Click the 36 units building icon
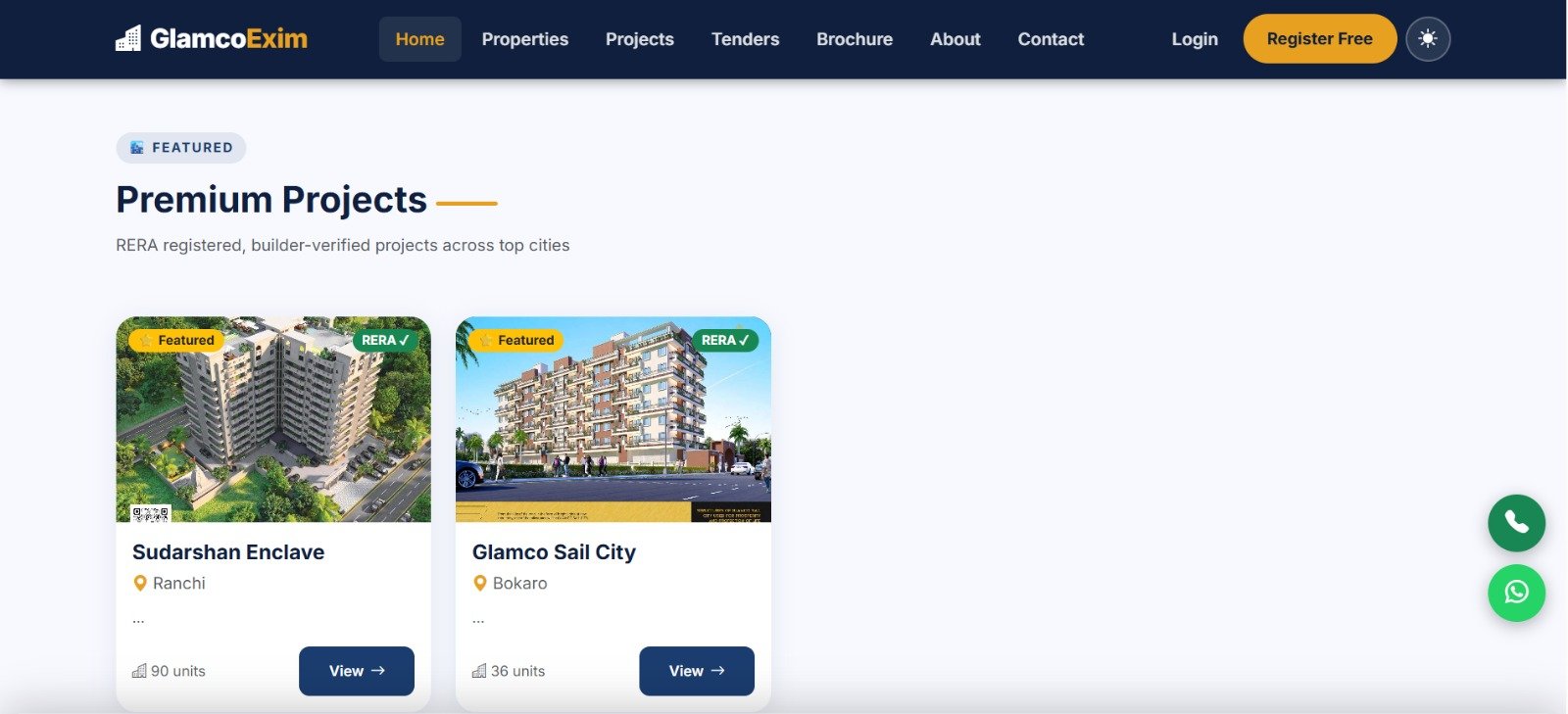This screenshot has height=714, width=1568. pyautogui.click(x=479, y=671)
